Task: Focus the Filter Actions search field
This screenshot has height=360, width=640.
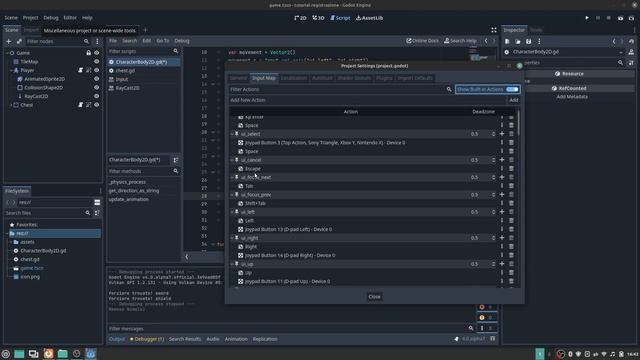Action: click(341, 89)
